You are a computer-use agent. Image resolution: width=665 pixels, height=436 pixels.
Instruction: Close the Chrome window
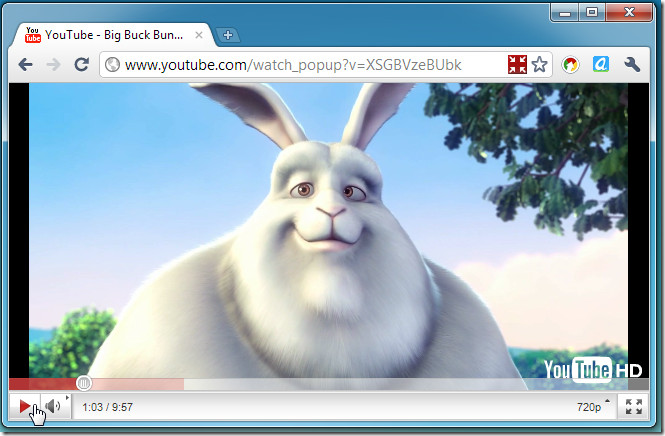coord(629,12)
